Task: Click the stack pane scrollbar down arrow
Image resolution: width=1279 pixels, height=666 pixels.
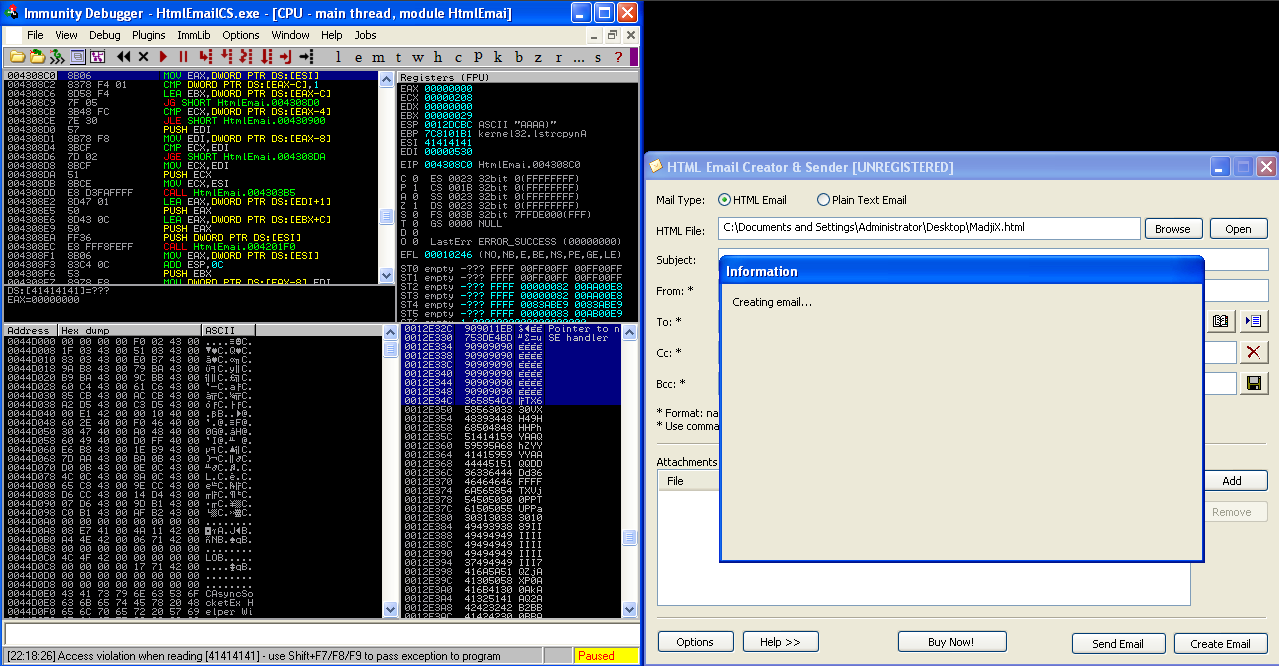Action: pyautogui.click(x=629, y=609)
